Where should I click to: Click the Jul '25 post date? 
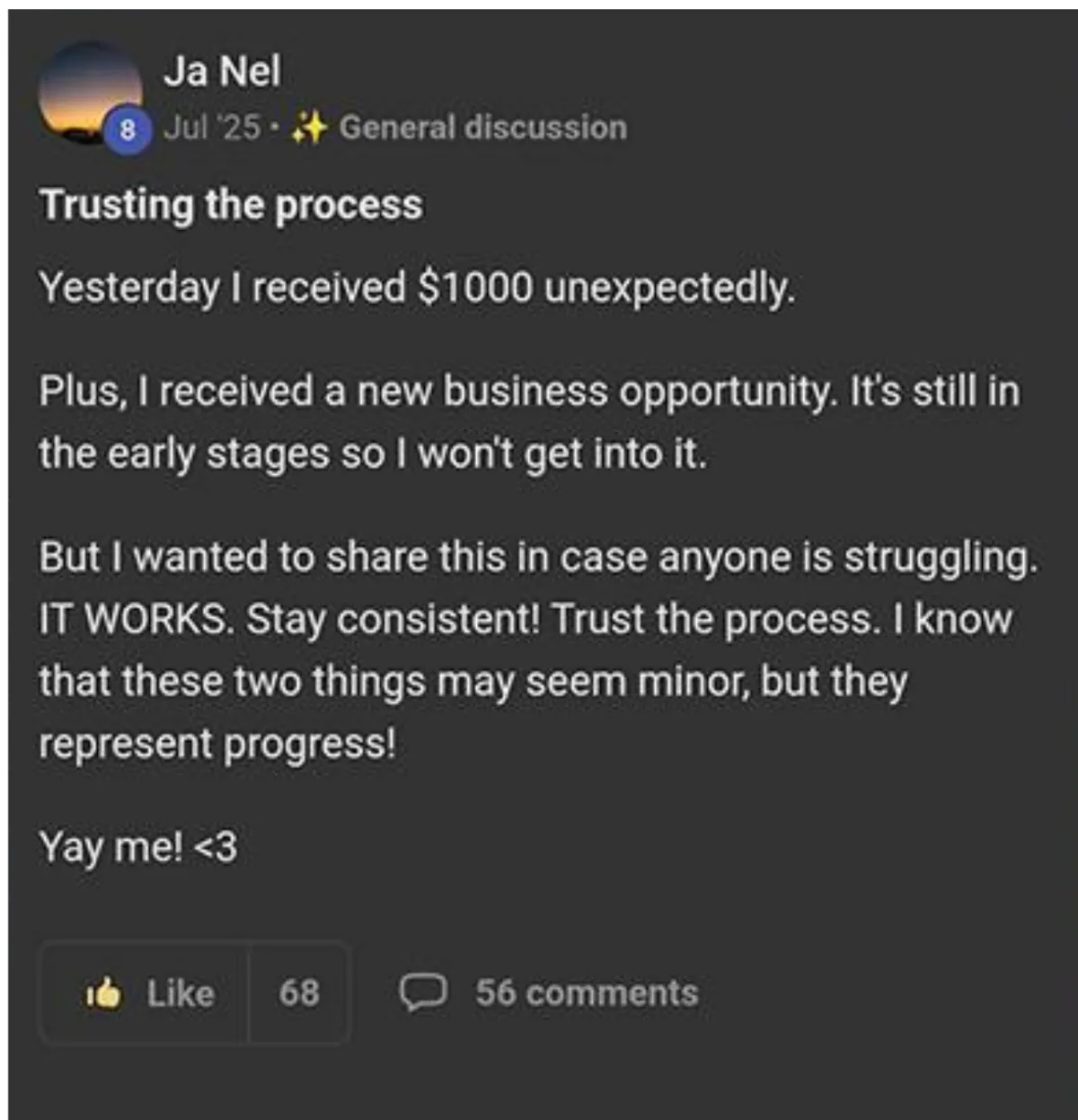212,128
